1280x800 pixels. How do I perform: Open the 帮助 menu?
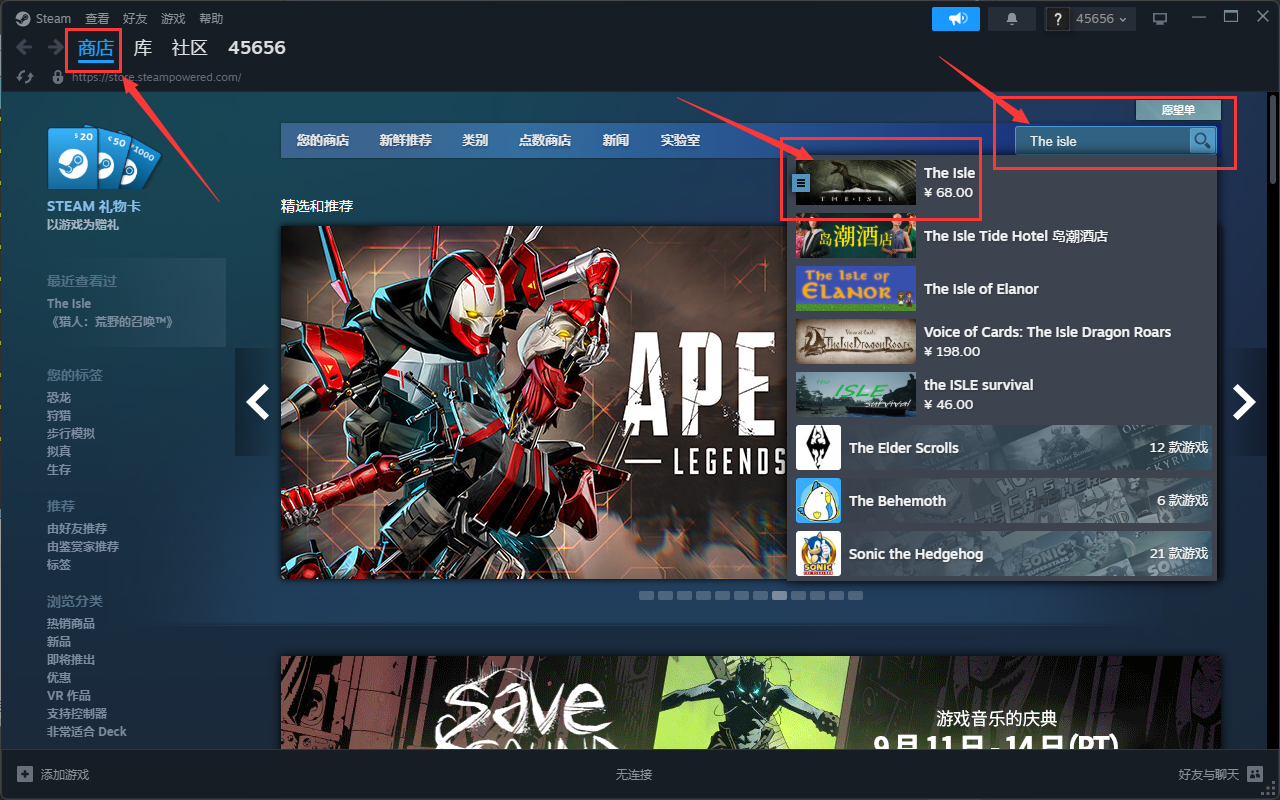(x=211, y=18)
